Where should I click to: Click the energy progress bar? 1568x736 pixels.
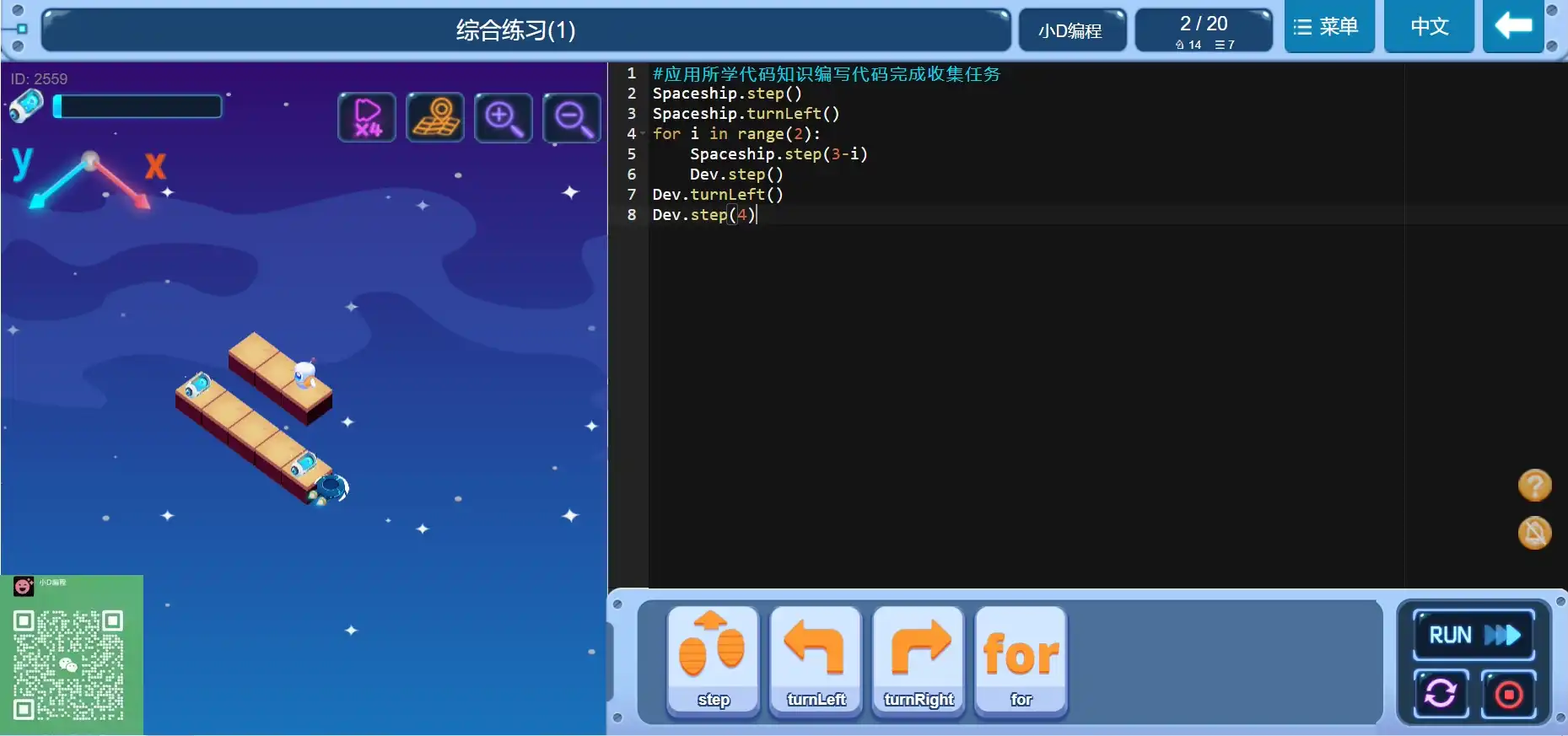coord(137,106)
